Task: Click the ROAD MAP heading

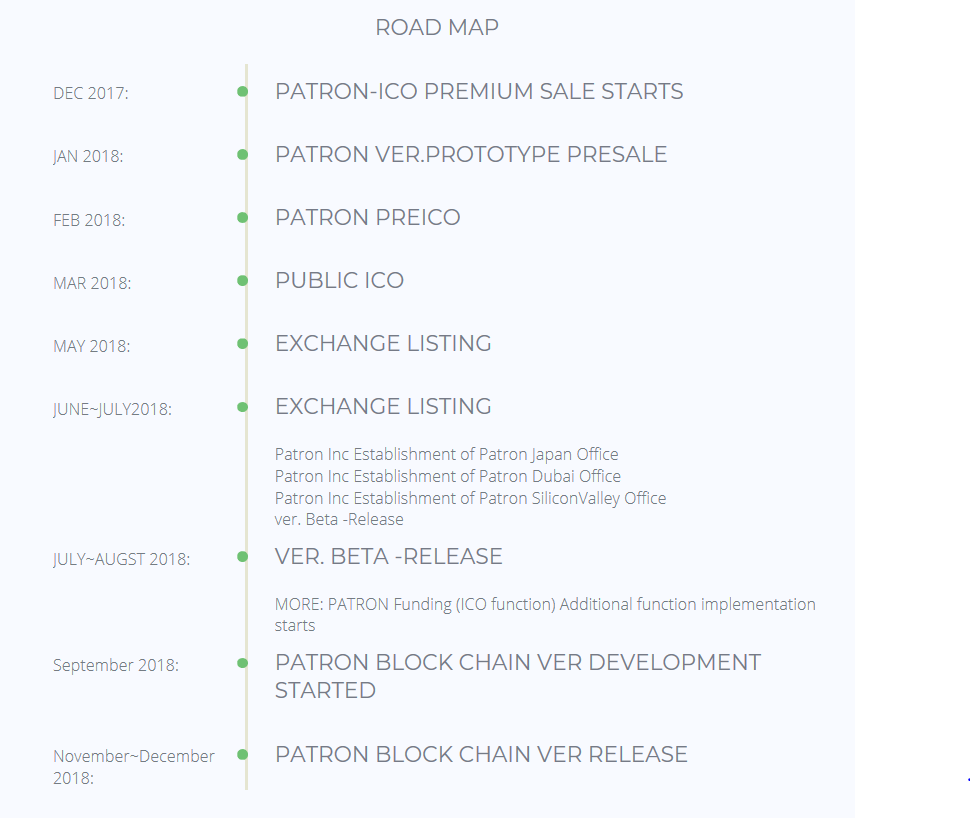Action: (437, 27)
